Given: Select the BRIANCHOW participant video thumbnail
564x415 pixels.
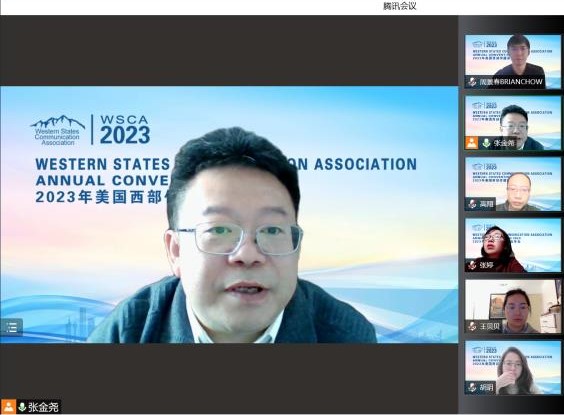Looking at the screenshot, I should 513,61.
